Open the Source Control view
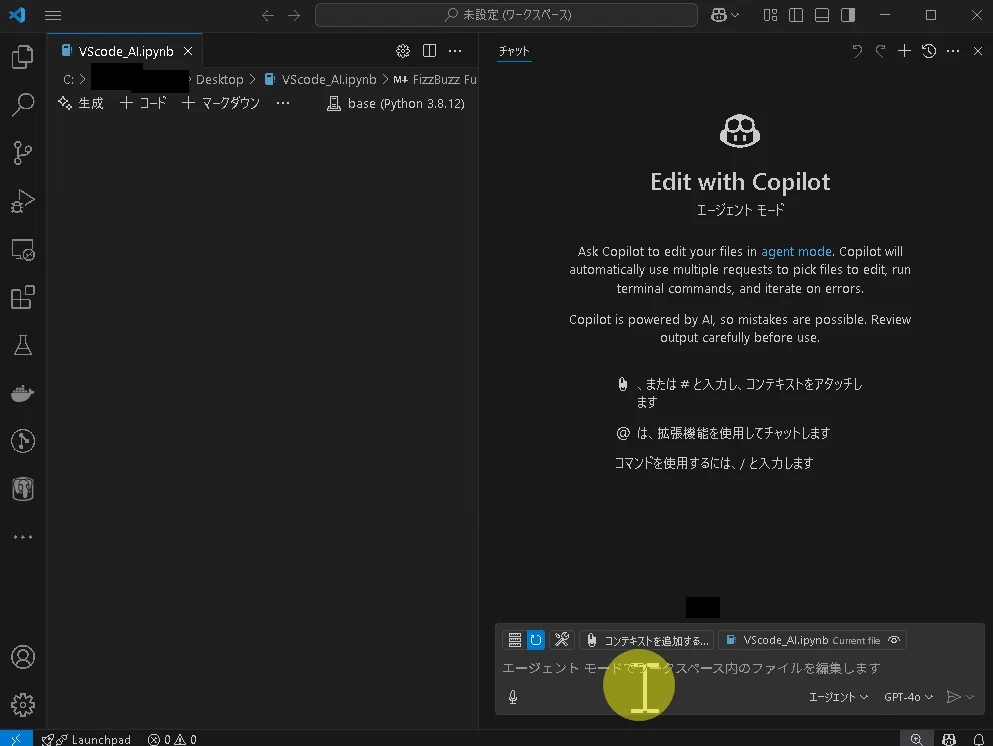 click(23, 153)
